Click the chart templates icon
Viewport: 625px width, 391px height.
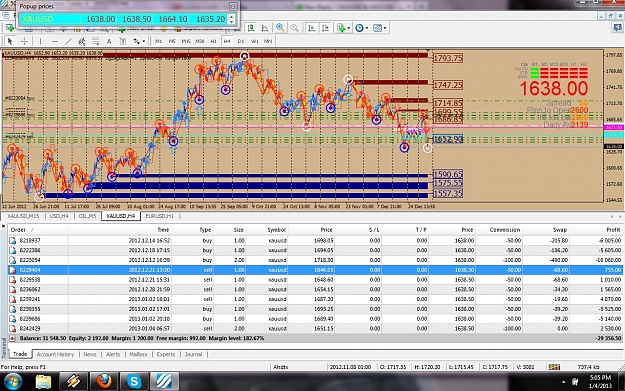[x=377, y=28]
